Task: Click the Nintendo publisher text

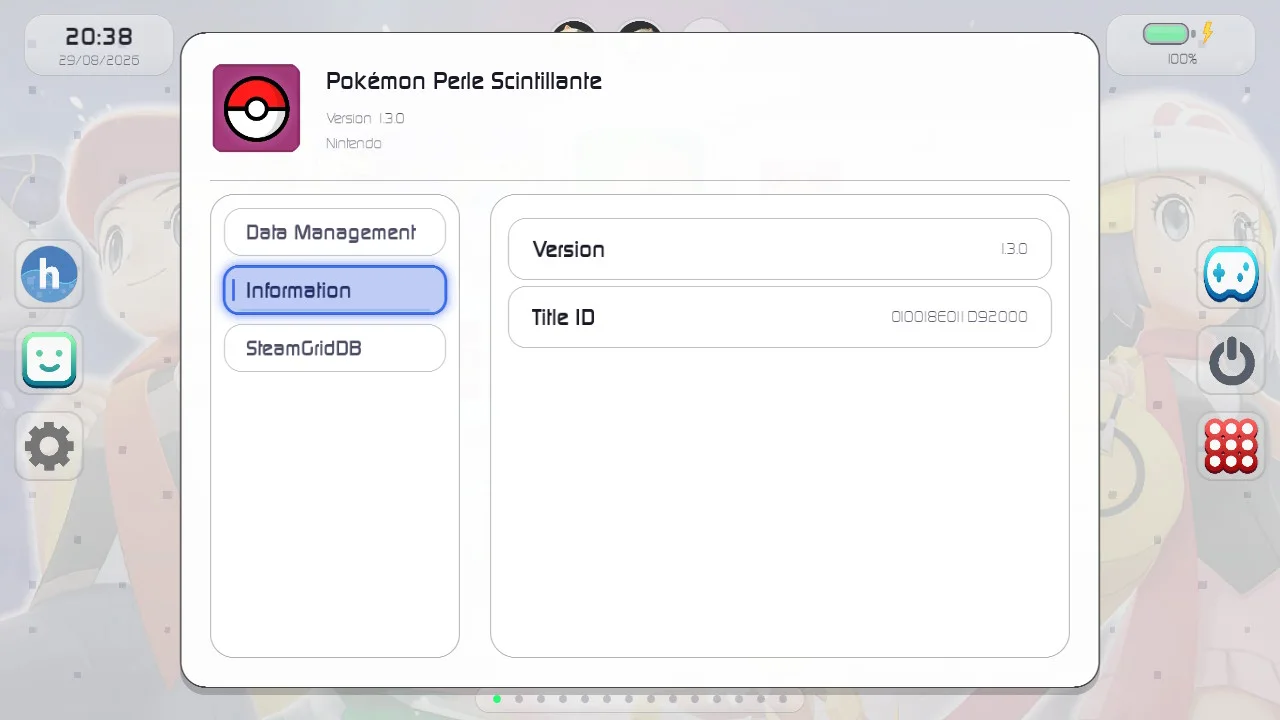Action: (354, 143)
